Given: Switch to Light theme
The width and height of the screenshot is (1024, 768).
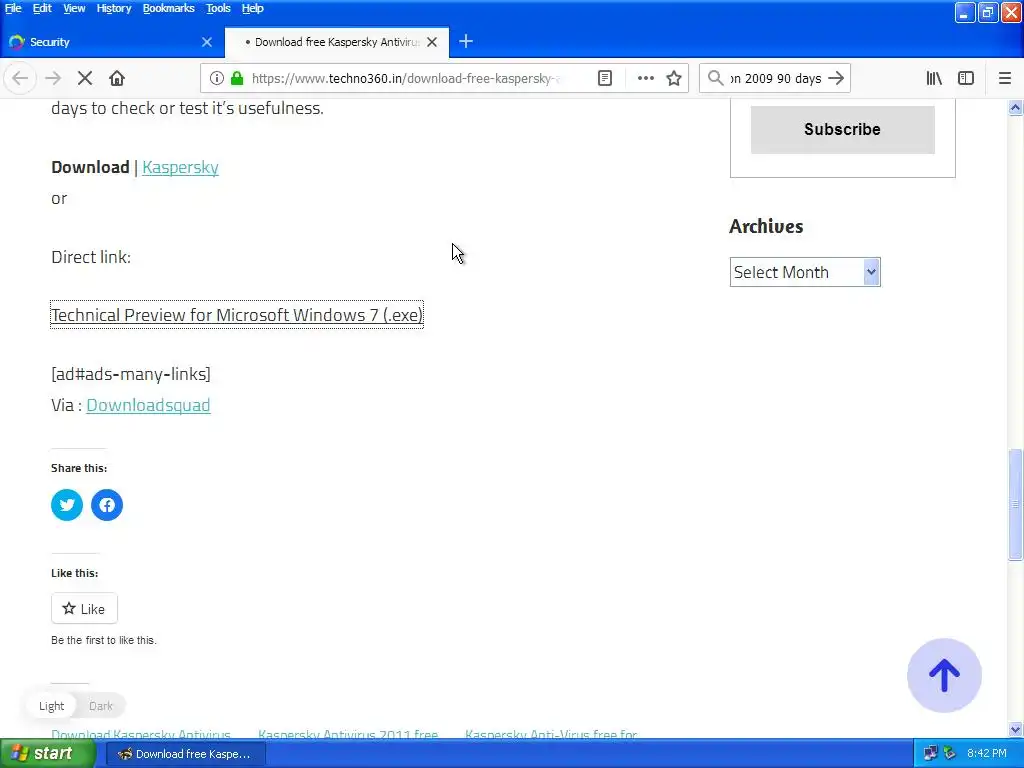Looking at the screenshot, I should tap(52, 706).
